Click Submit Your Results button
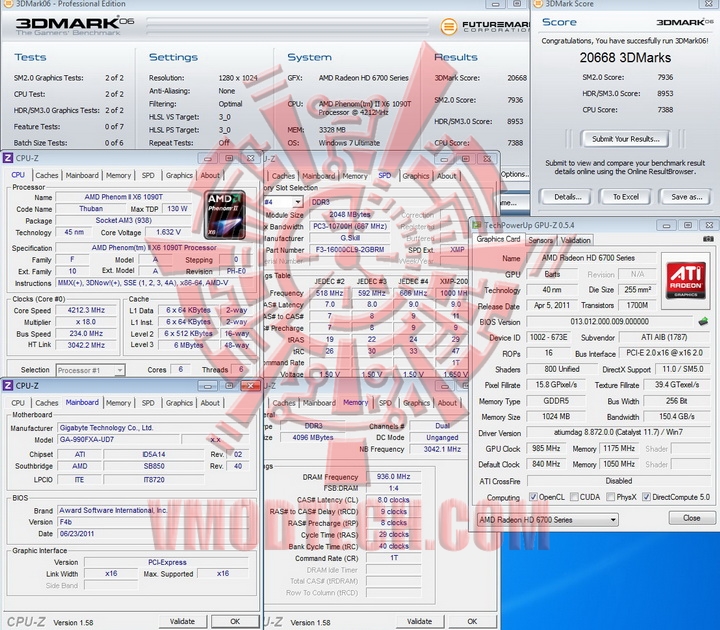This screenshot has width=720, height=630. [x=625, y=139]
